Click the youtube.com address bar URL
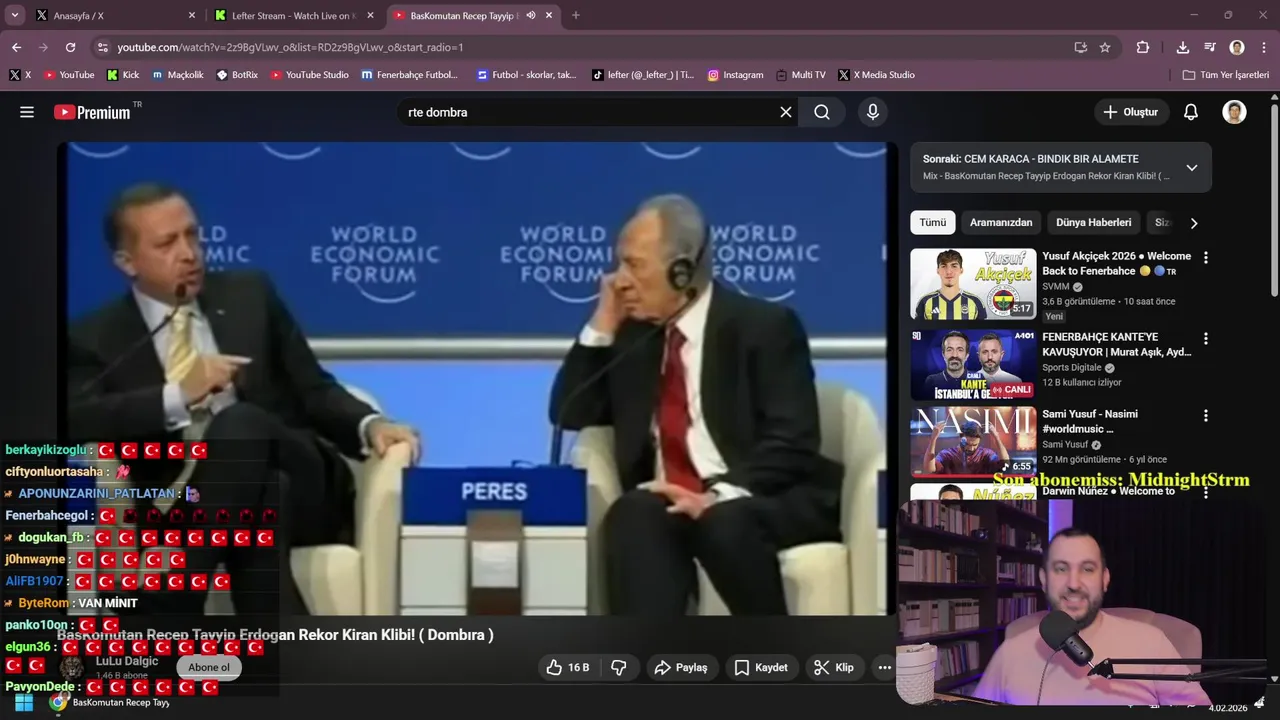The height and width of the screenshot is (720, 1280). point(290,47)
